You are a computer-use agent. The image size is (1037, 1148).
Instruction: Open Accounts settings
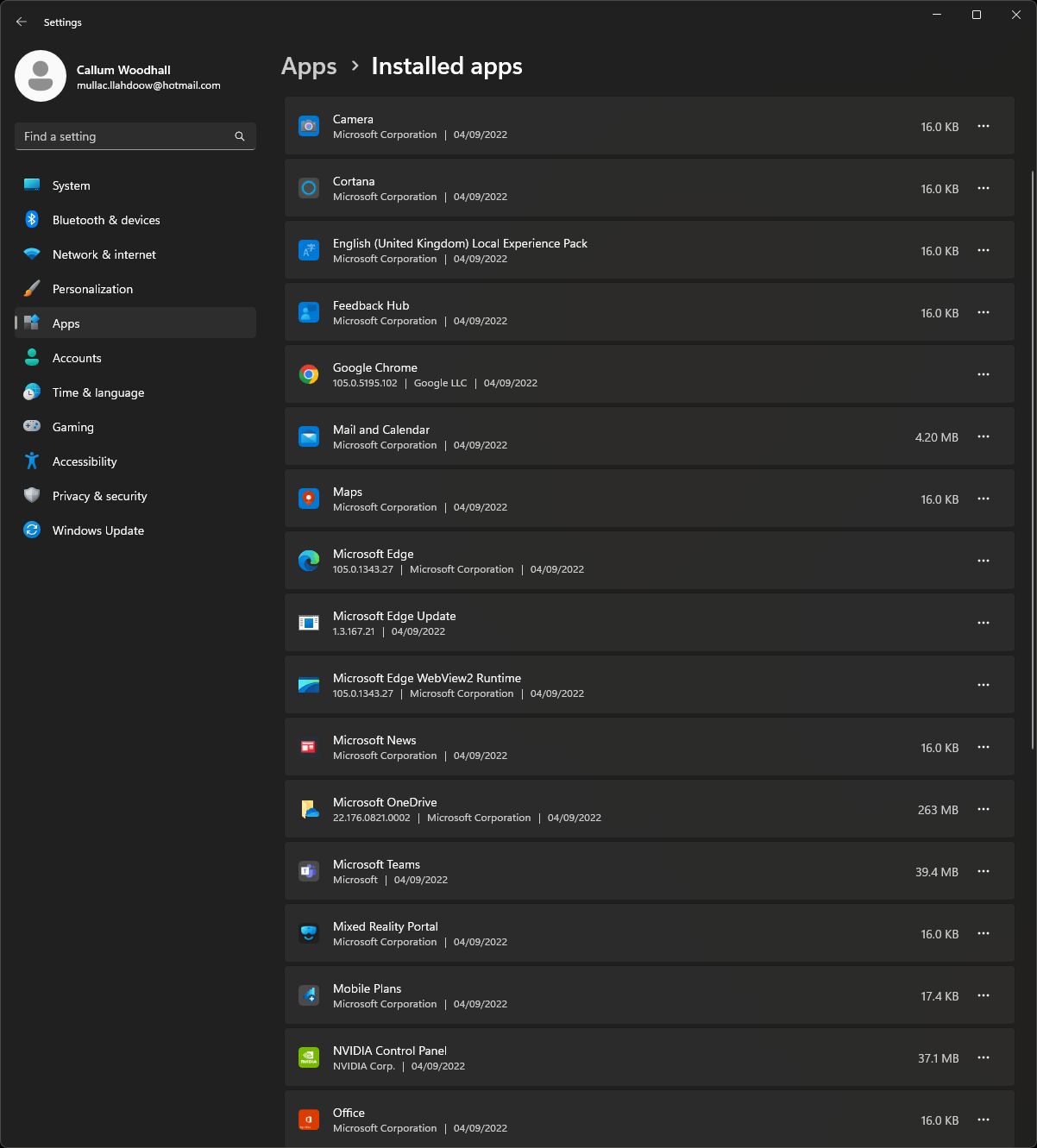pos(135,358)
